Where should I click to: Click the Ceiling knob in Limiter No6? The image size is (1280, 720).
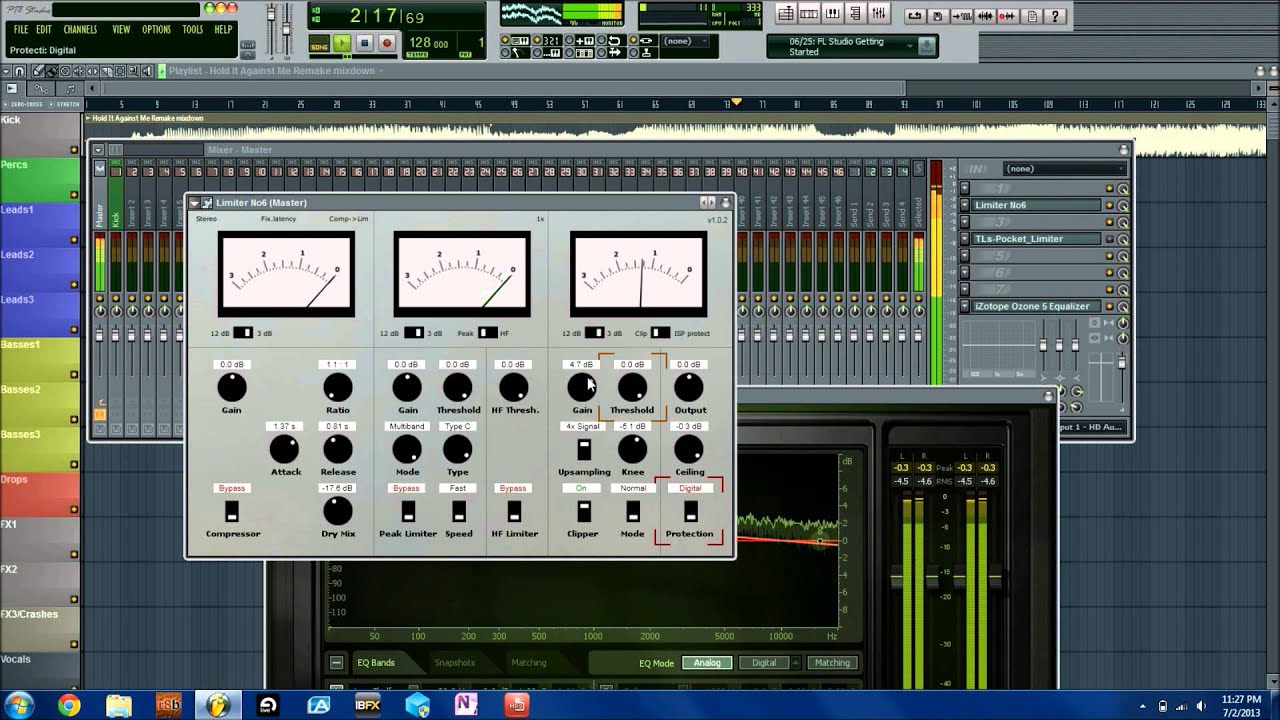pos(689,449)
